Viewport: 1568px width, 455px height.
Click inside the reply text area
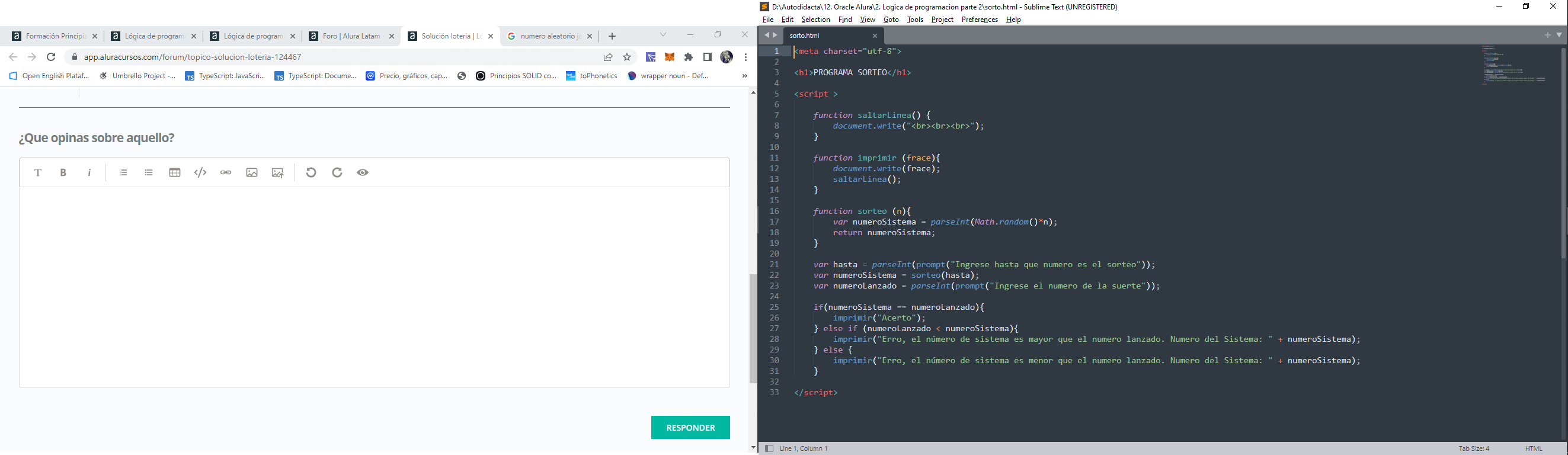pos(375,287)
